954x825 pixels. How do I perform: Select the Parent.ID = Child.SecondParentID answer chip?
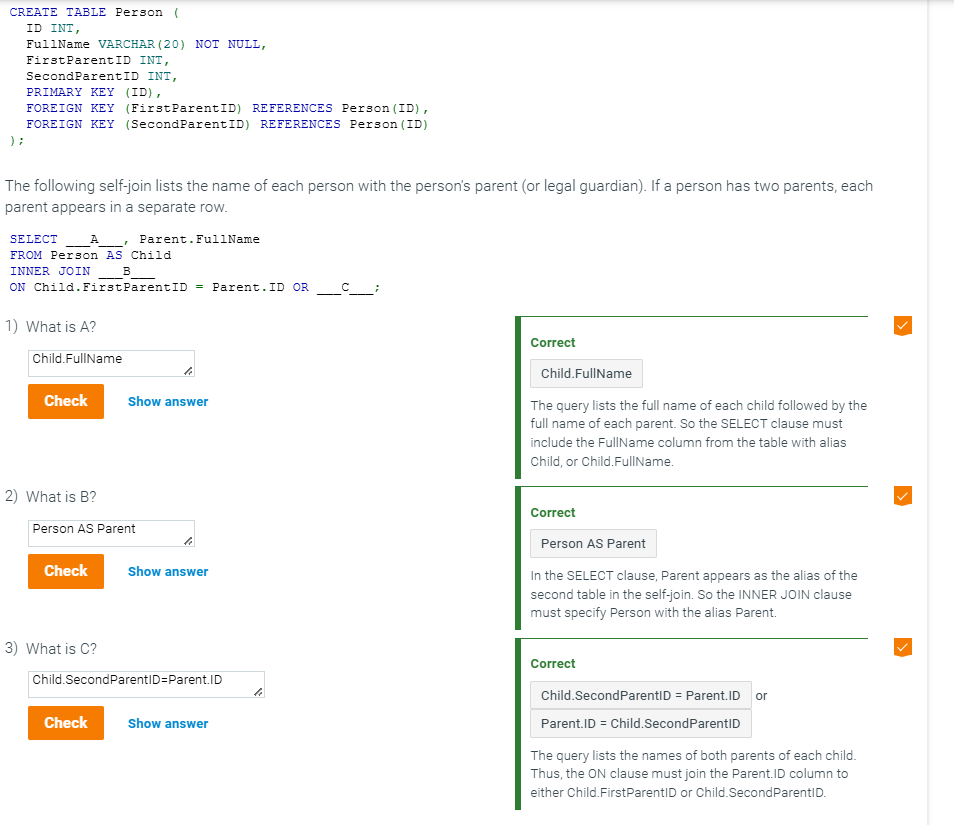(x=640, y=724)
